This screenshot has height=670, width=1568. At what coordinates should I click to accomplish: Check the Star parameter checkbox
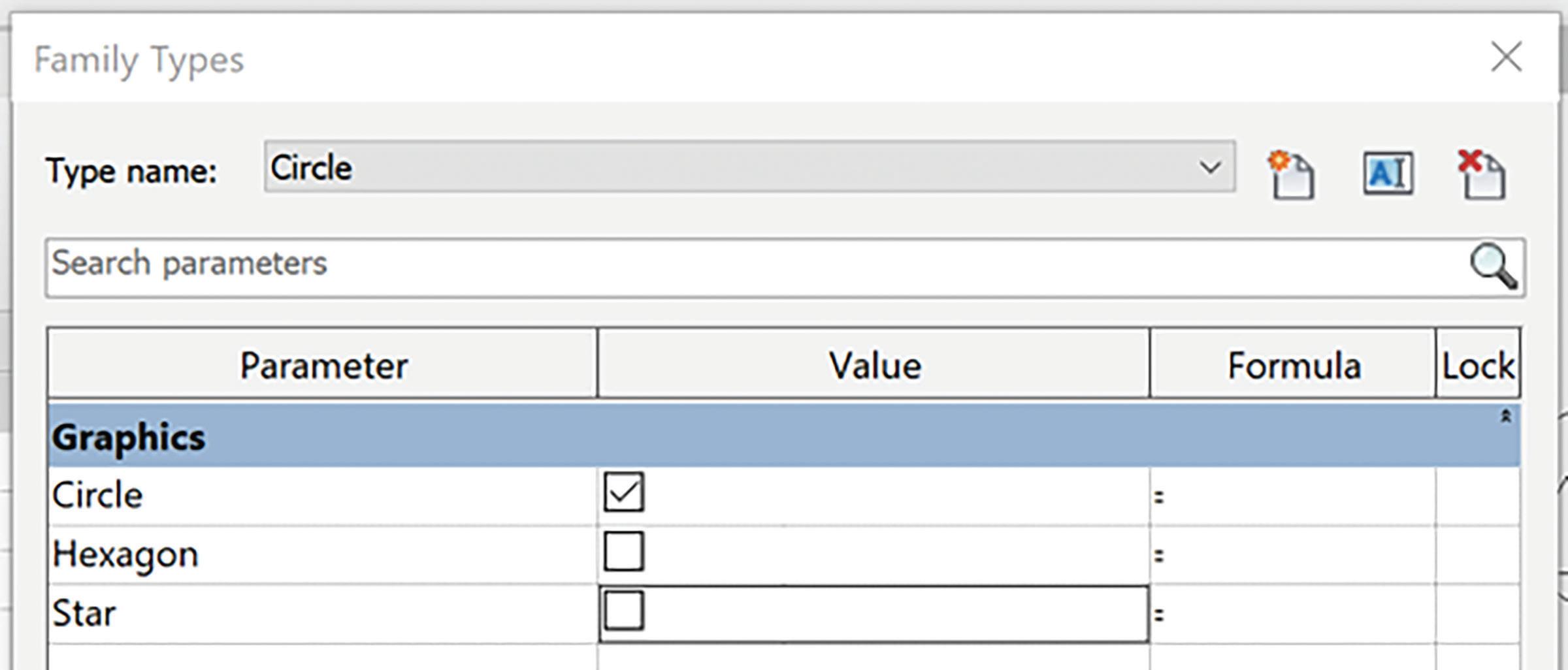[x=624, y=611]
